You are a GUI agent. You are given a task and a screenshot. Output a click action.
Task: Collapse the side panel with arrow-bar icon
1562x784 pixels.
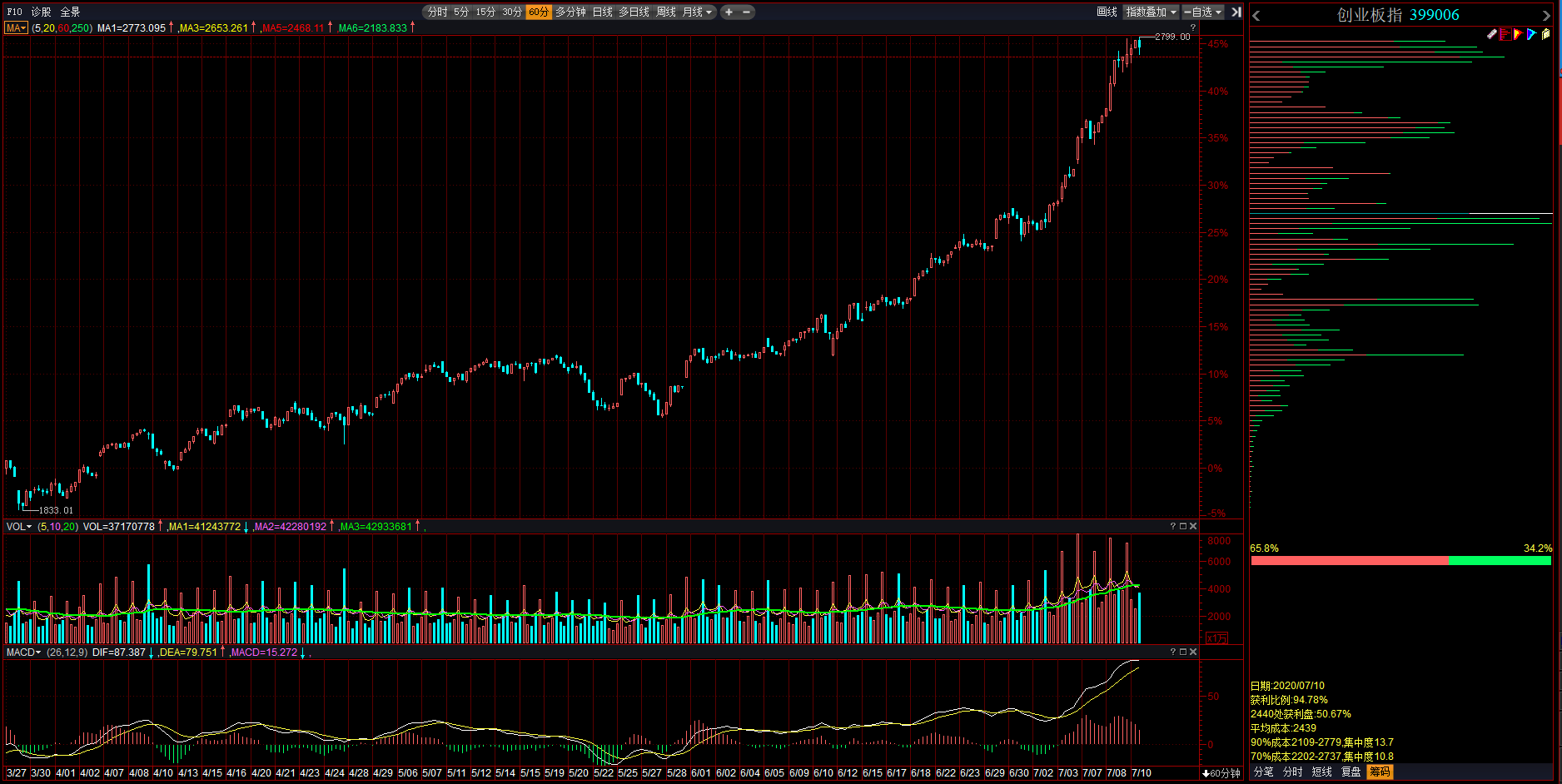1236,12
